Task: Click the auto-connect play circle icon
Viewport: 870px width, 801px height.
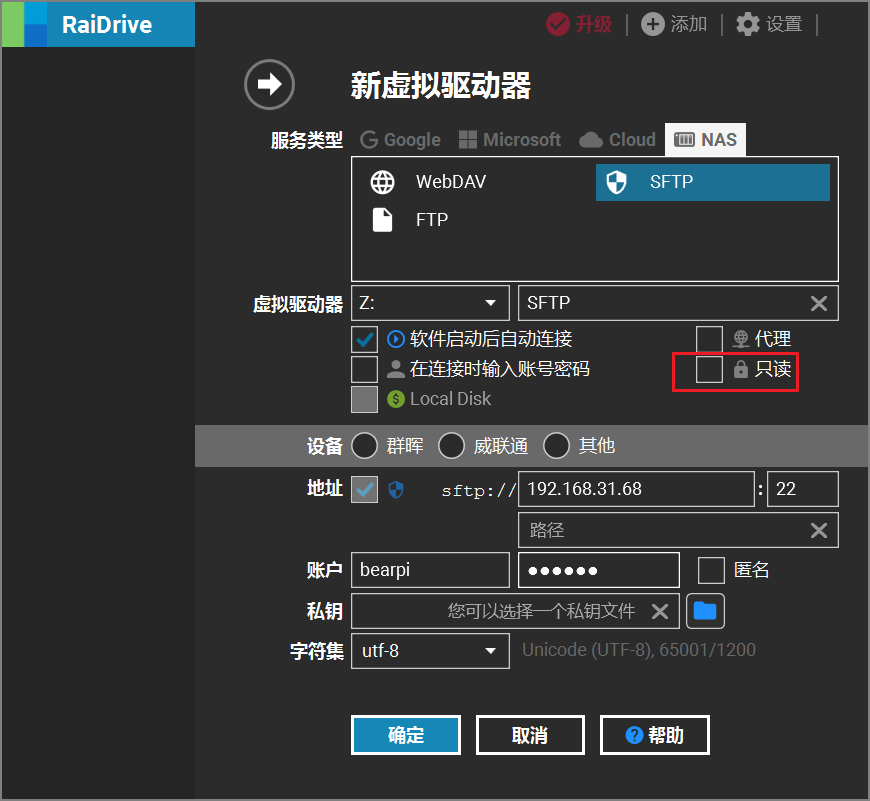Action: pyautogui.click(x=396, y=339)
